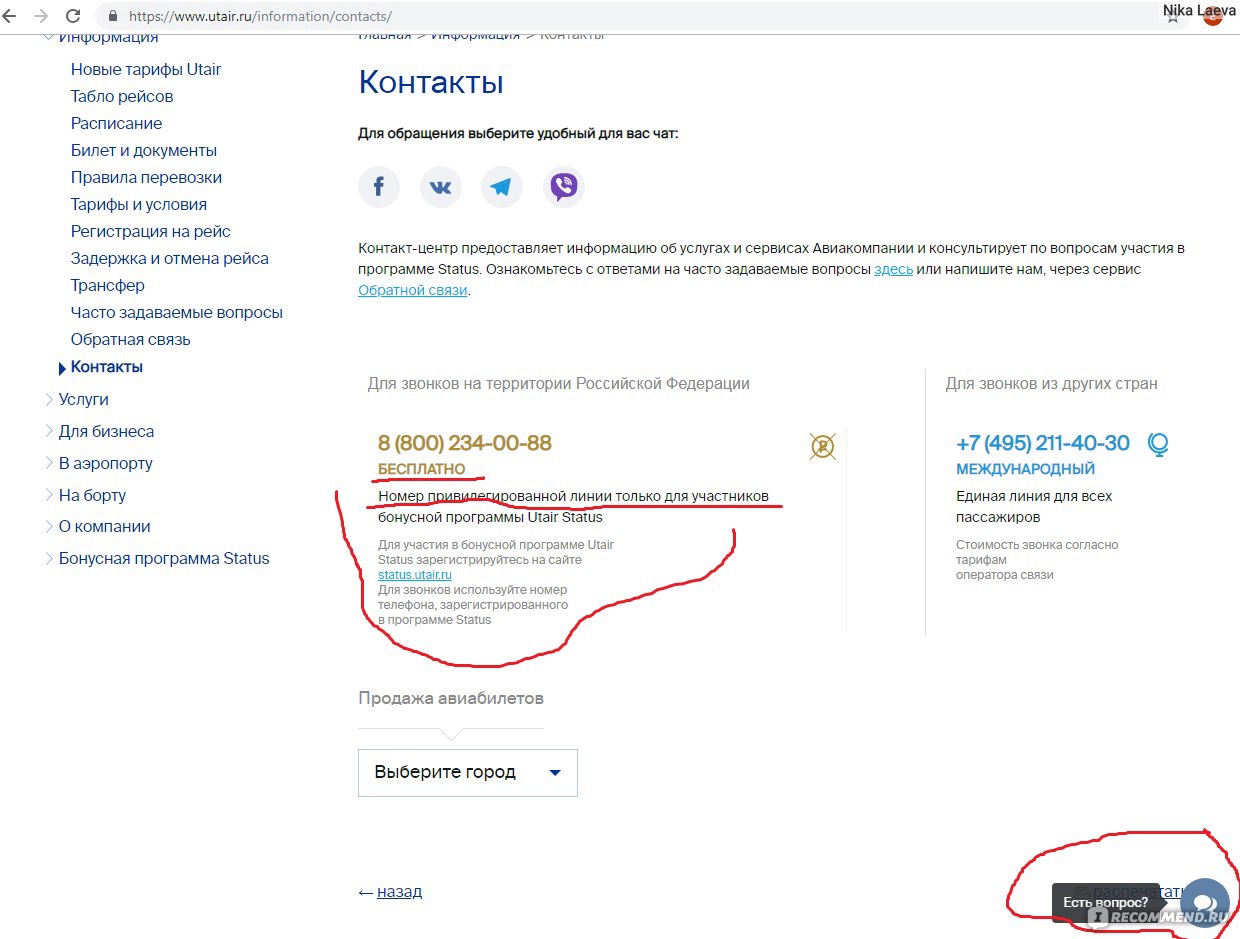Open the Facebook chat icon

tap(379, 187)
